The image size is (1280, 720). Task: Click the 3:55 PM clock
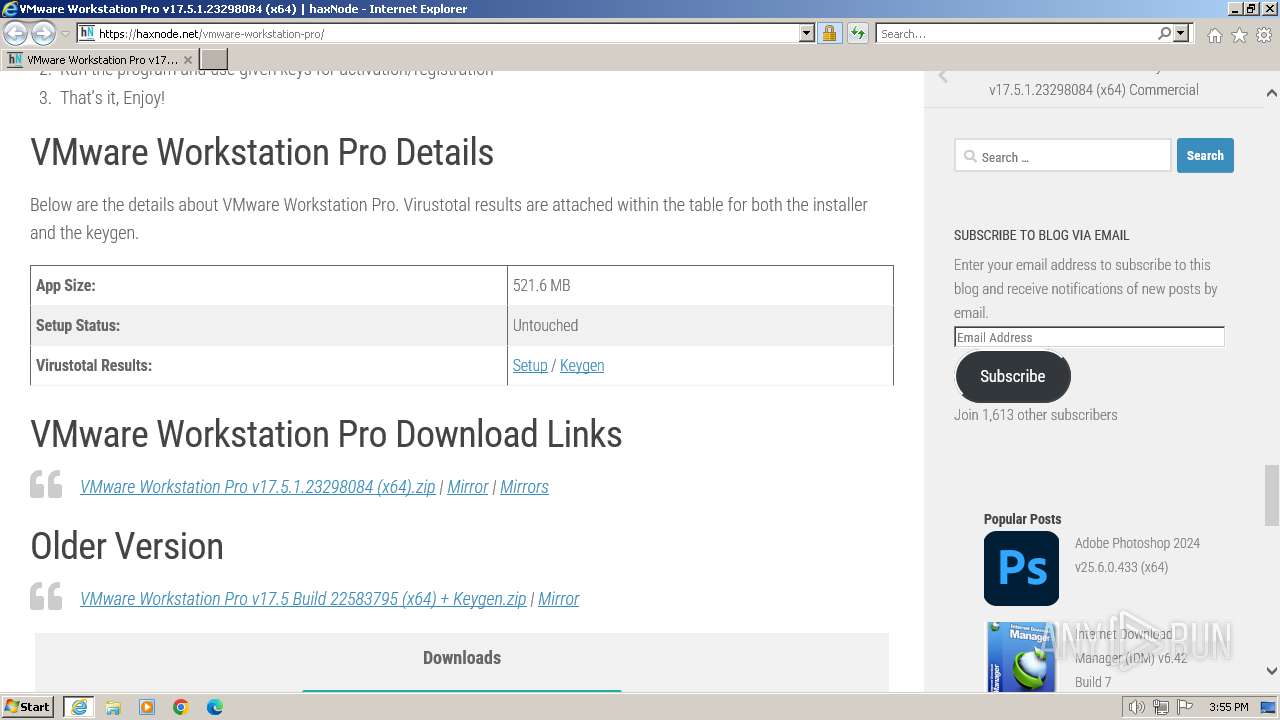(x=1228, y=707)
